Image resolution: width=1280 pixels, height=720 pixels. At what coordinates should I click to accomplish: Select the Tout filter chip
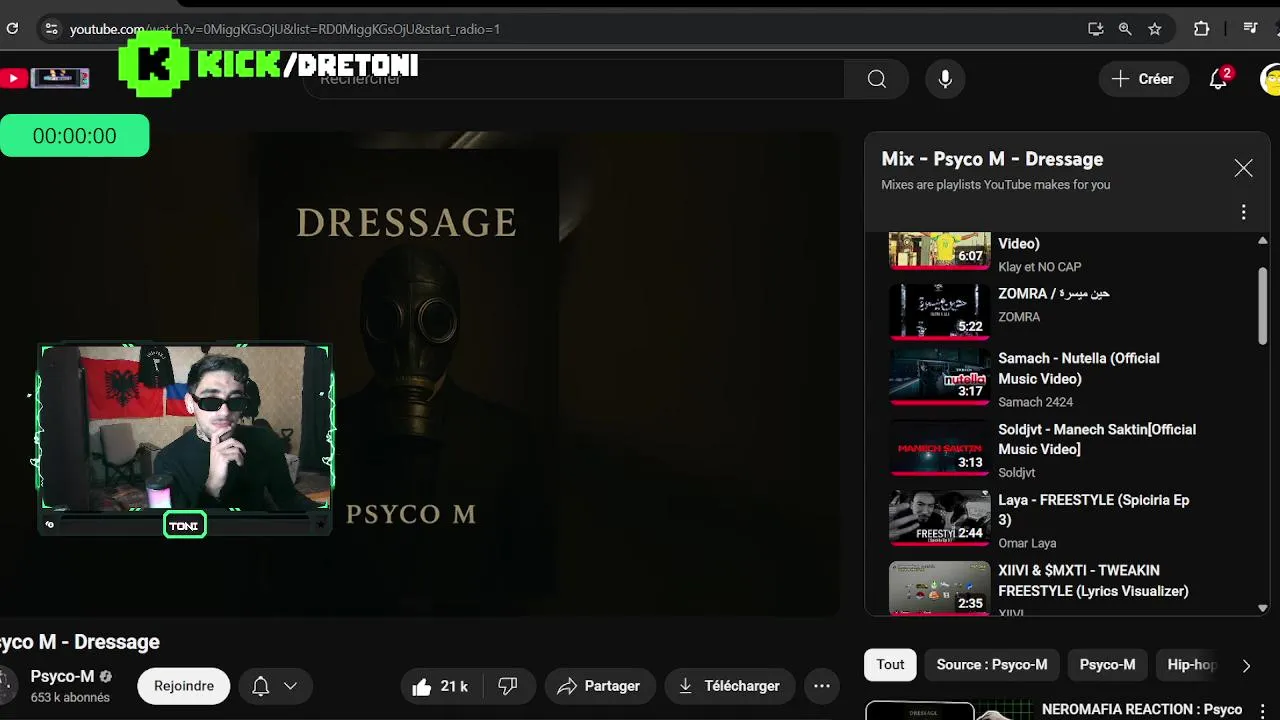coord(890,664)
